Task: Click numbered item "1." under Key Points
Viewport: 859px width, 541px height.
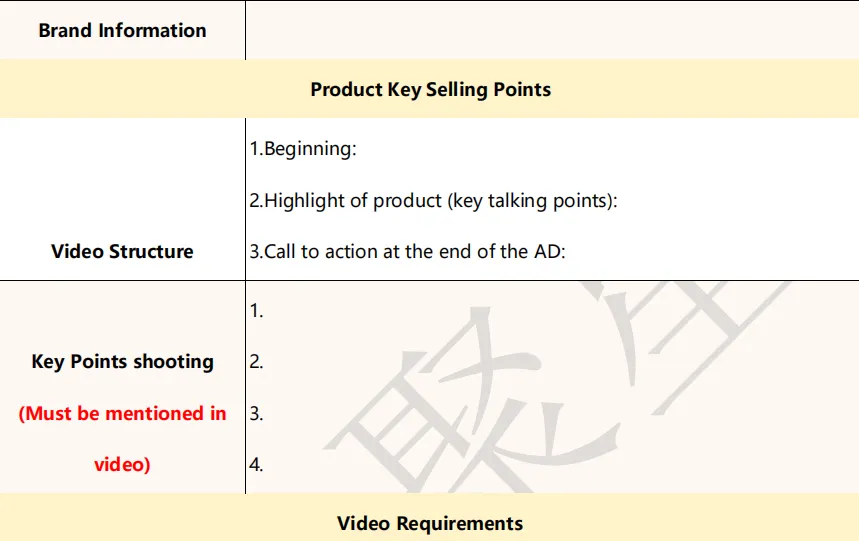Action: (256, 311)
